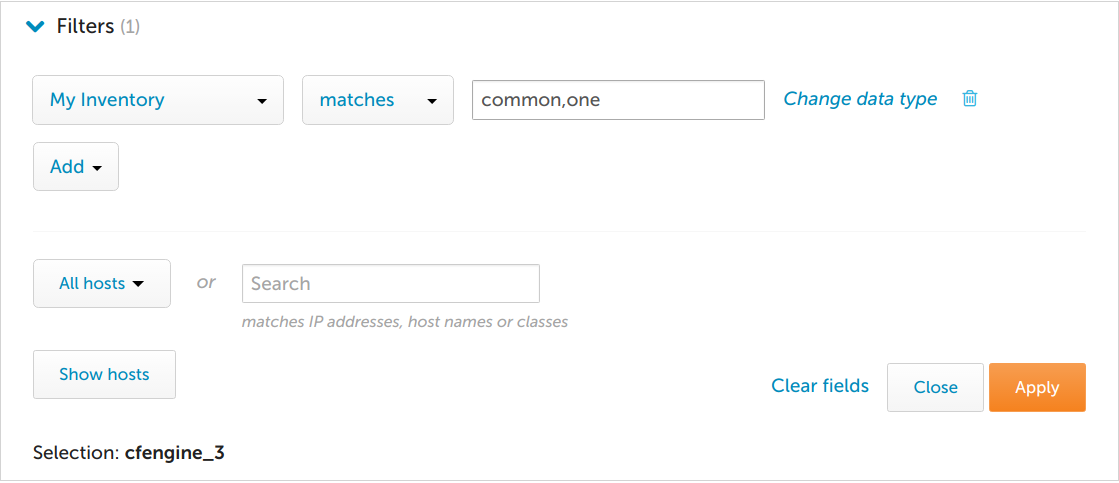Click the Clear fields link
1119x483 pixels.
tap(819, 386)
